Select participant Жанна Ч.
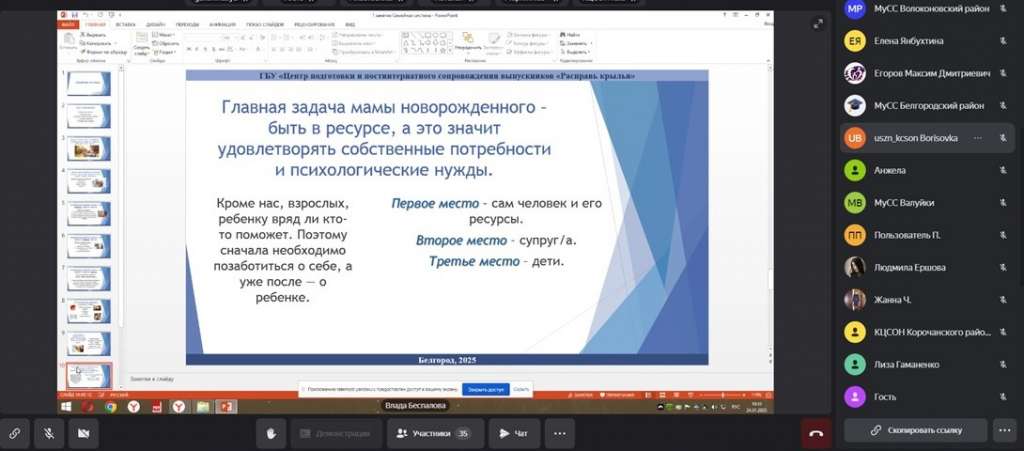The image size is (1024, 451). (927, 300)
